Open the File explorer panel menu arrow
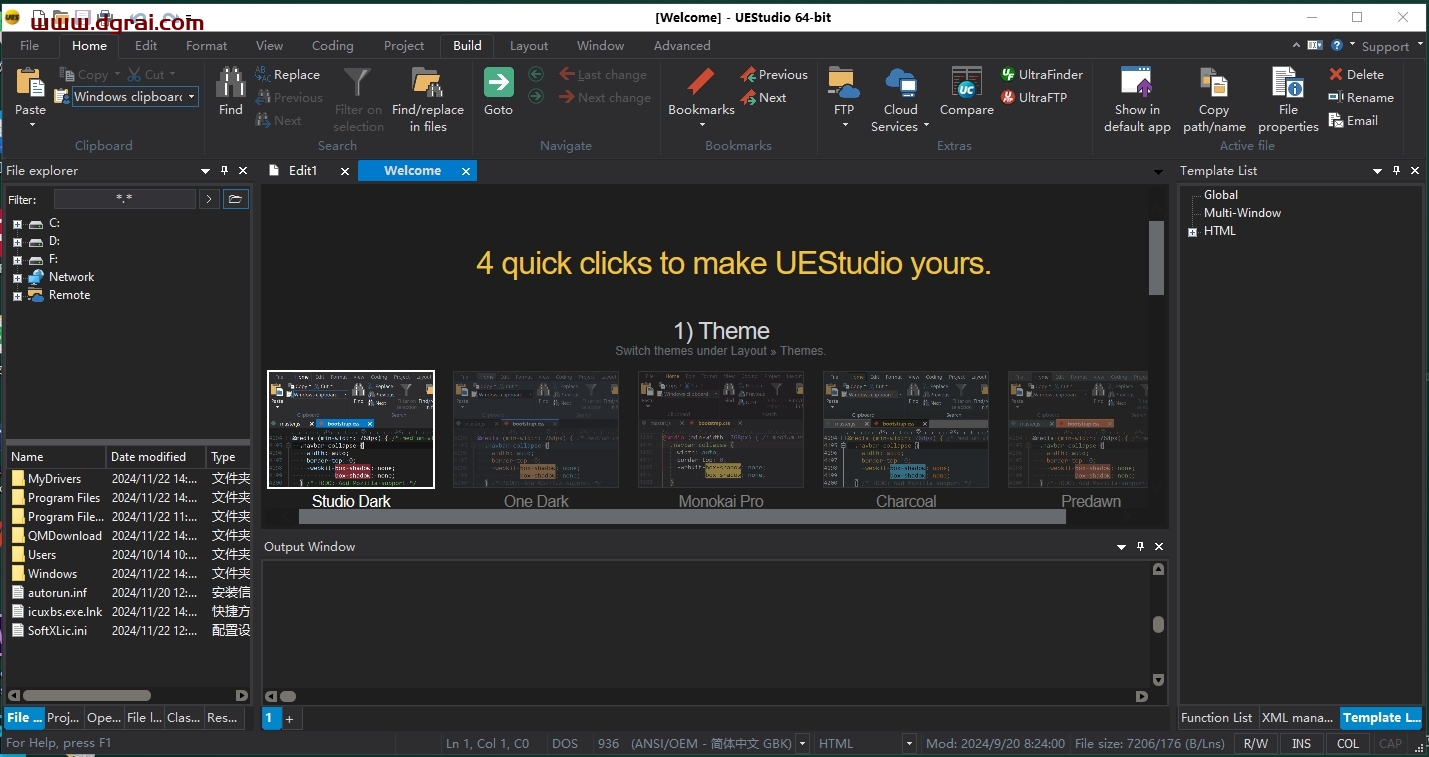1429x757 pixels. coord(206,171)
